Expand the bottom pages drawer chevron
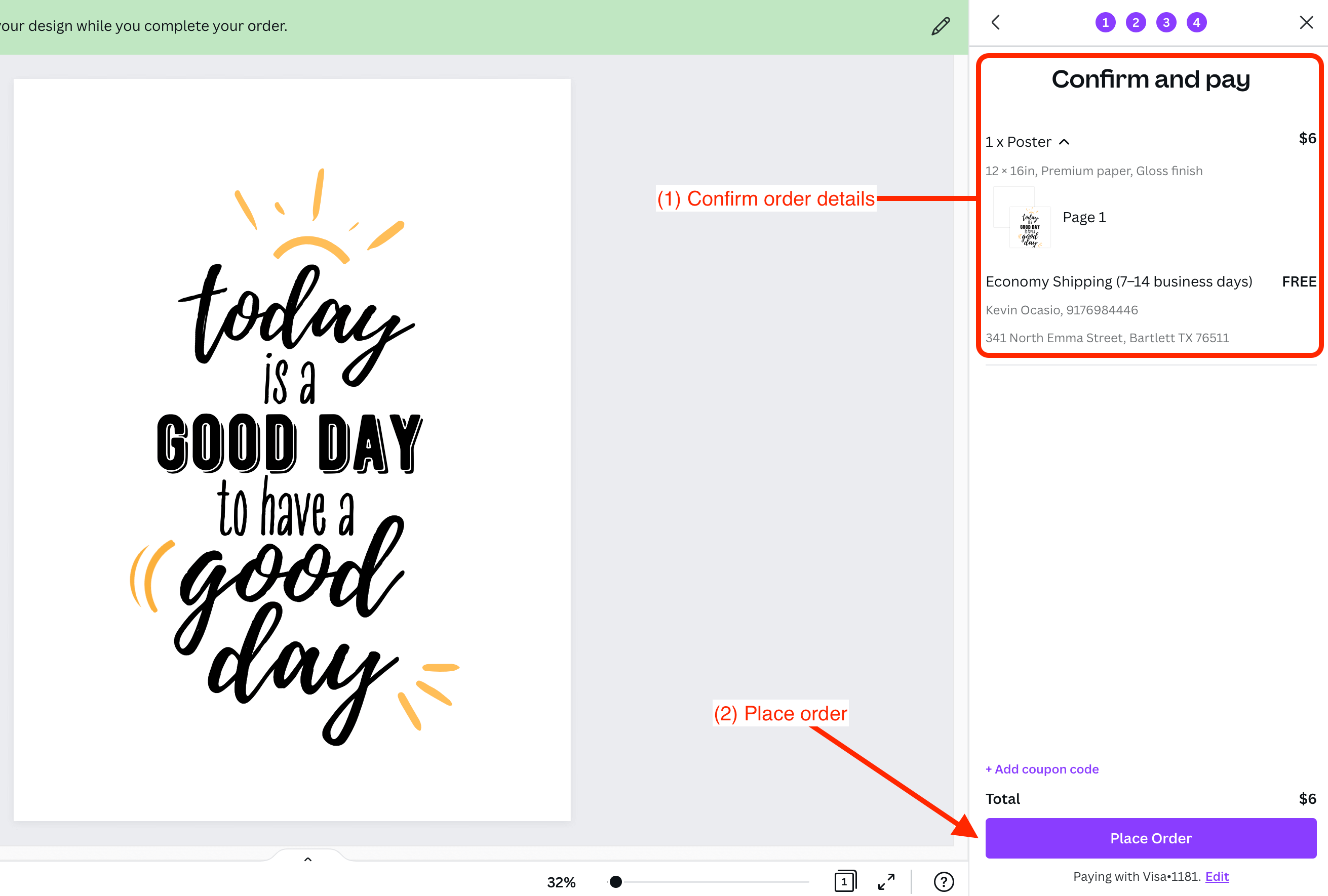The width and height of the screenshot is (1328, 896). [308, 859]
